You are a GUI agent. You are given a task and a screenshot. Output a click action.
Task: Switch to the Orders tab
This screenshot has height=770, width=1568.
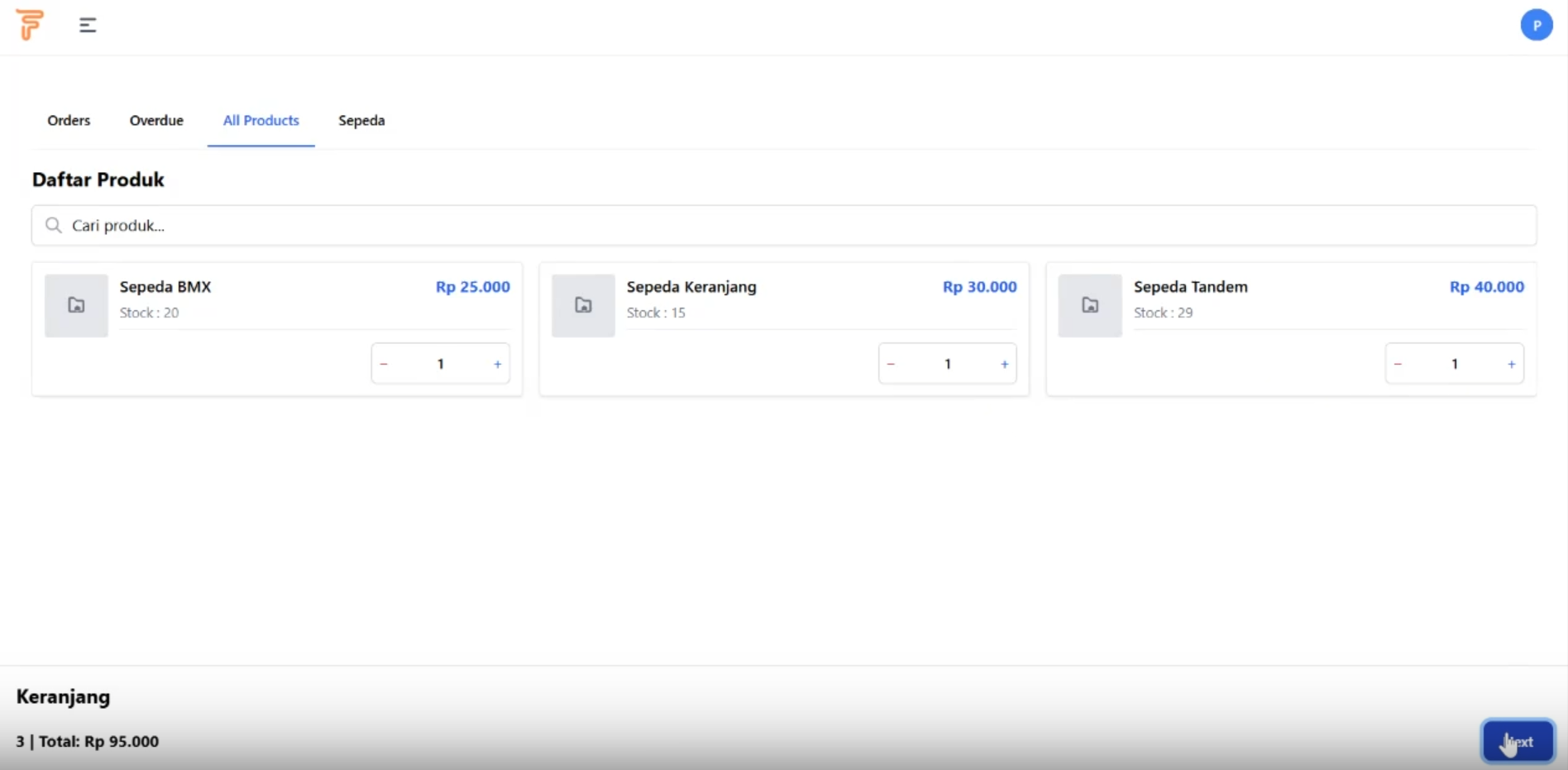[69, 121]
